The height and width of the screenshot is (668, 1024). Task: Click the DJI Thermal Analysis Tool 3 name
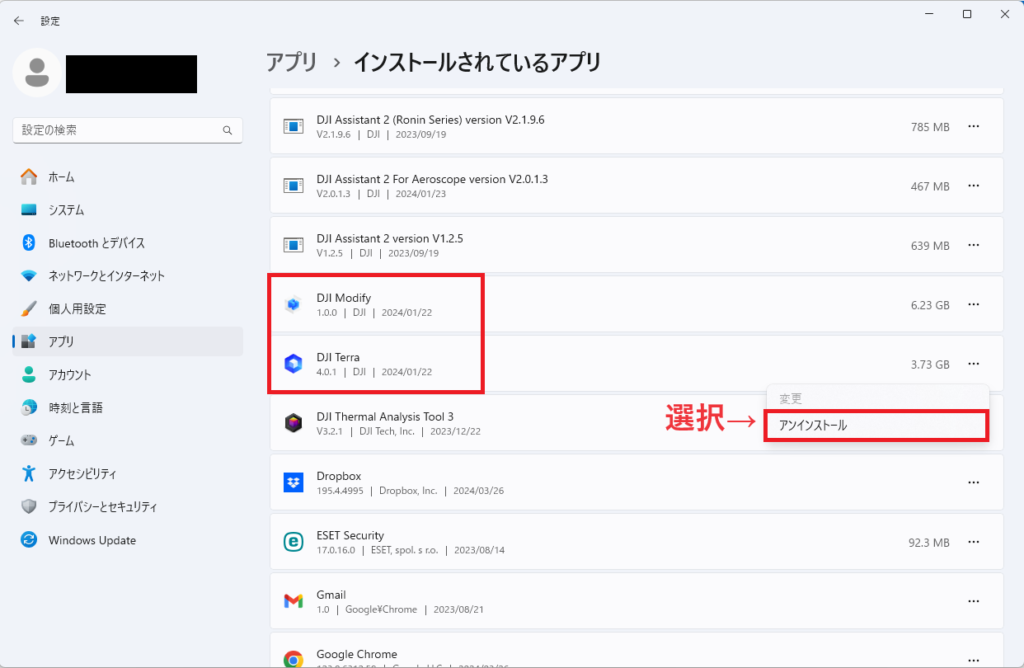point(385,417)
